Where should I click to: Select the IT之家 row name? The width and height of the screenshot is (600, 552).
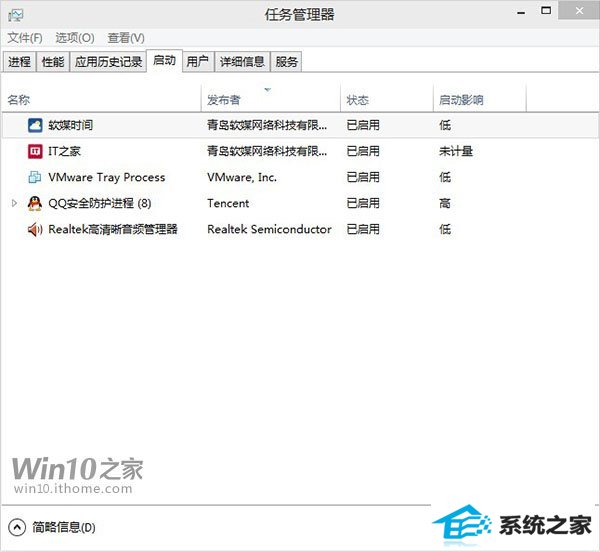coord(64,151)
